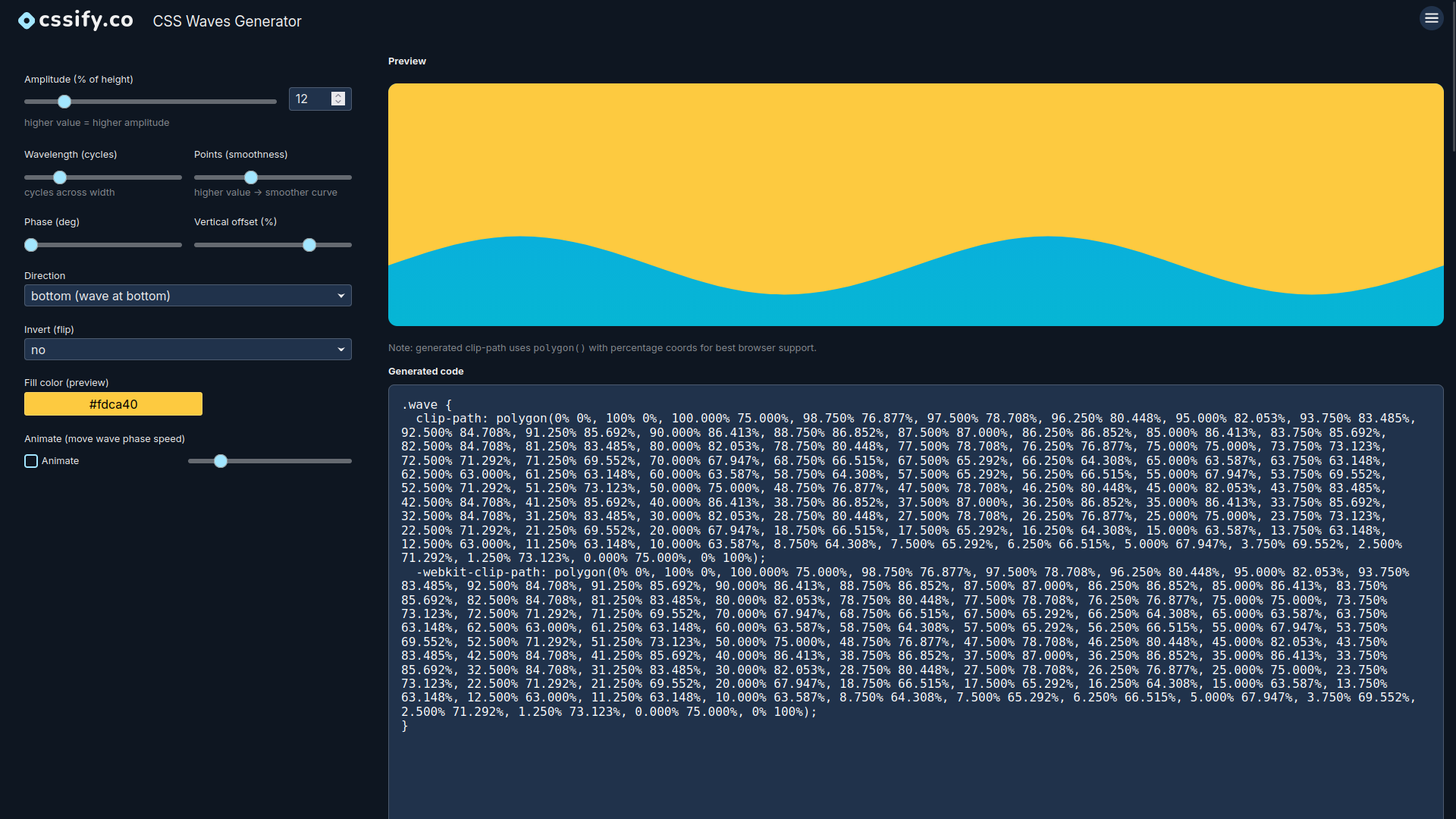Click the stepper up arrow on amplitude value
1456x819 pixels.
[x=338, y=94]
